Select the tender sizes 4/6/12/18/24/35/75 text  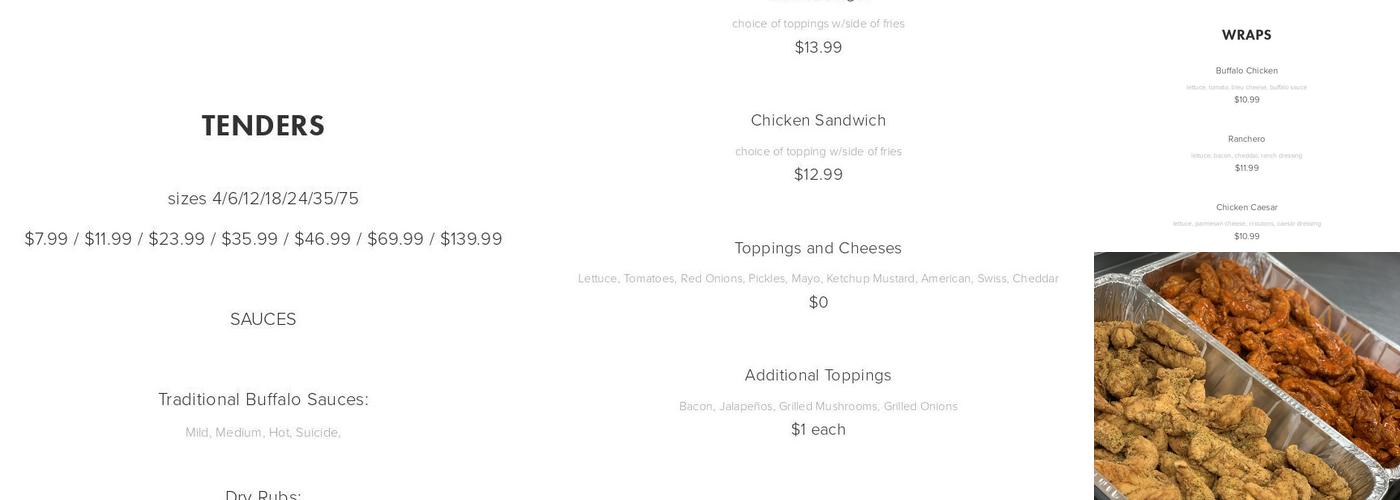coord(263,198)
